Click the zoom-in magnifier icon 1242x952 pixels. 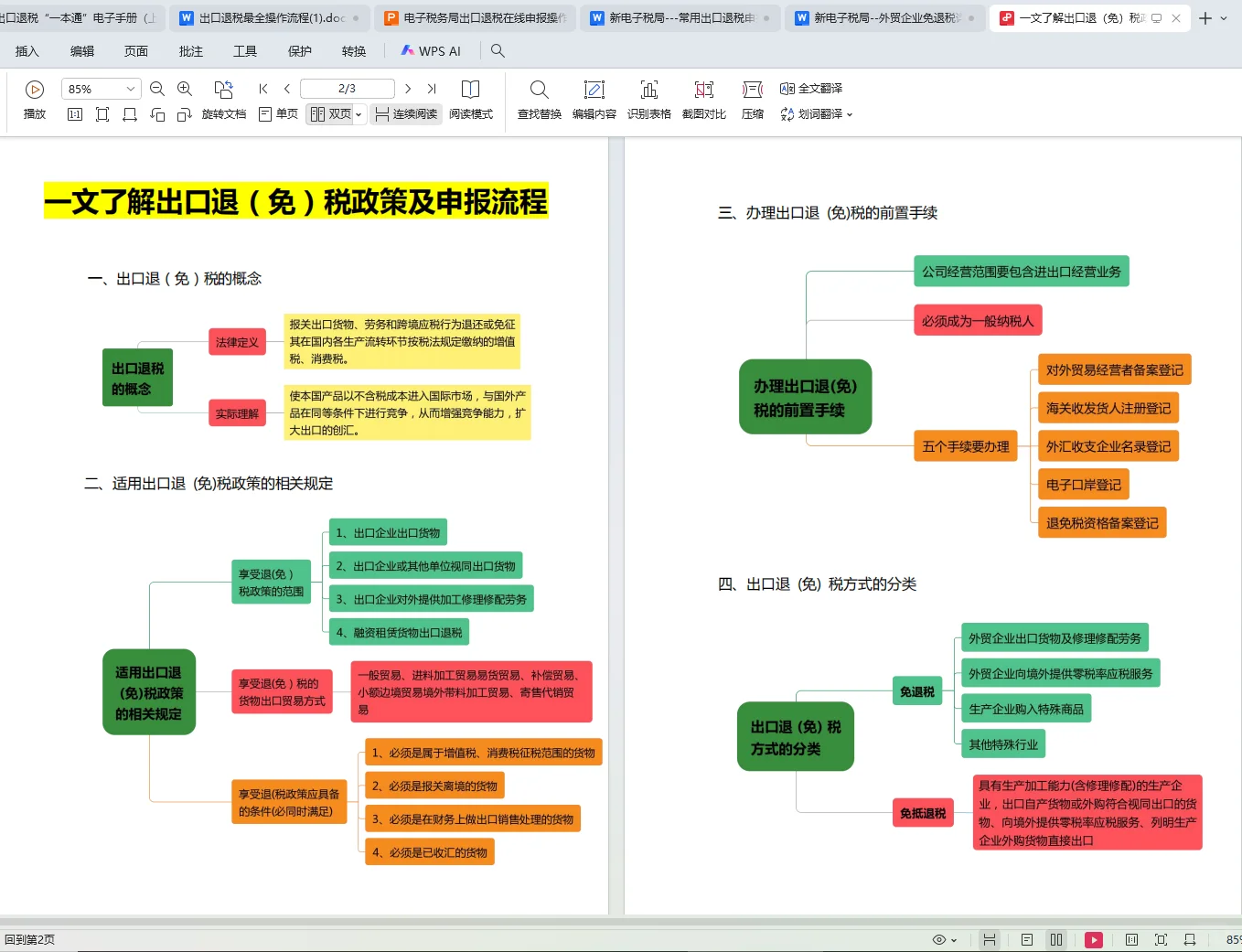coord(185,89)
